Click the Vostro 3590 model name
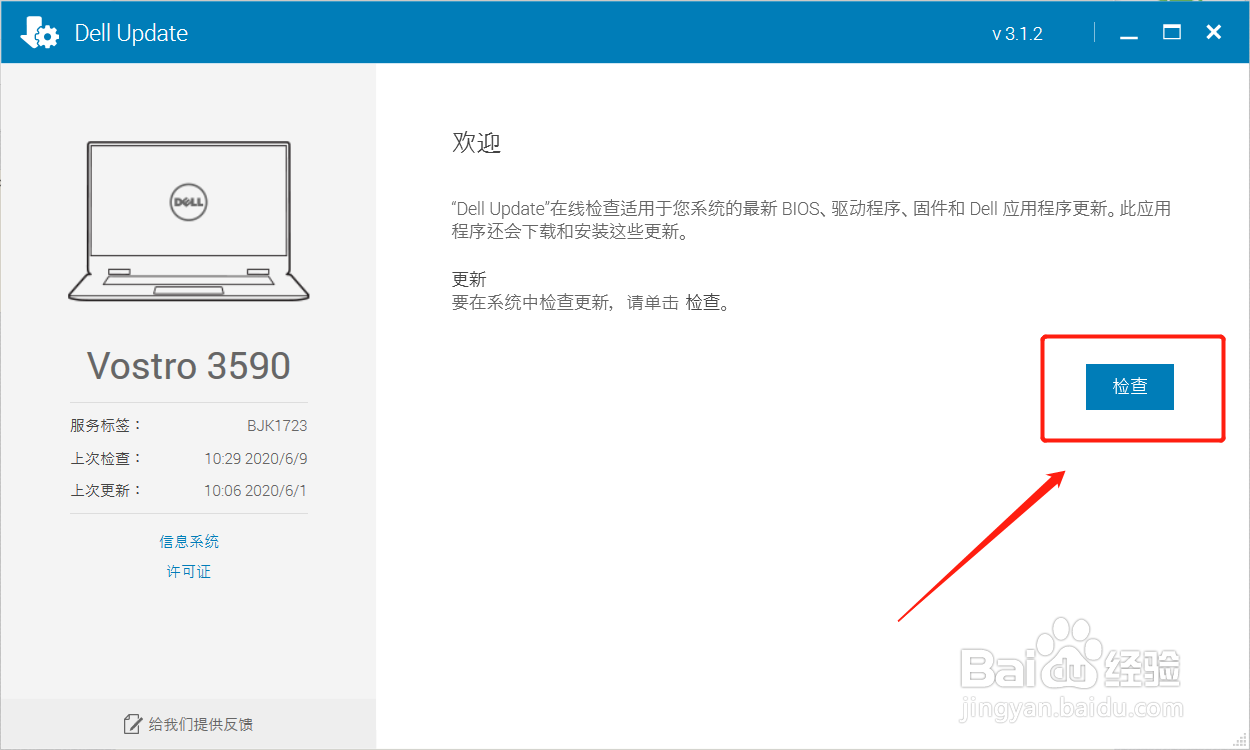Image resolution: width=1250 pixels, height=750 pixels. pos(189,366)
